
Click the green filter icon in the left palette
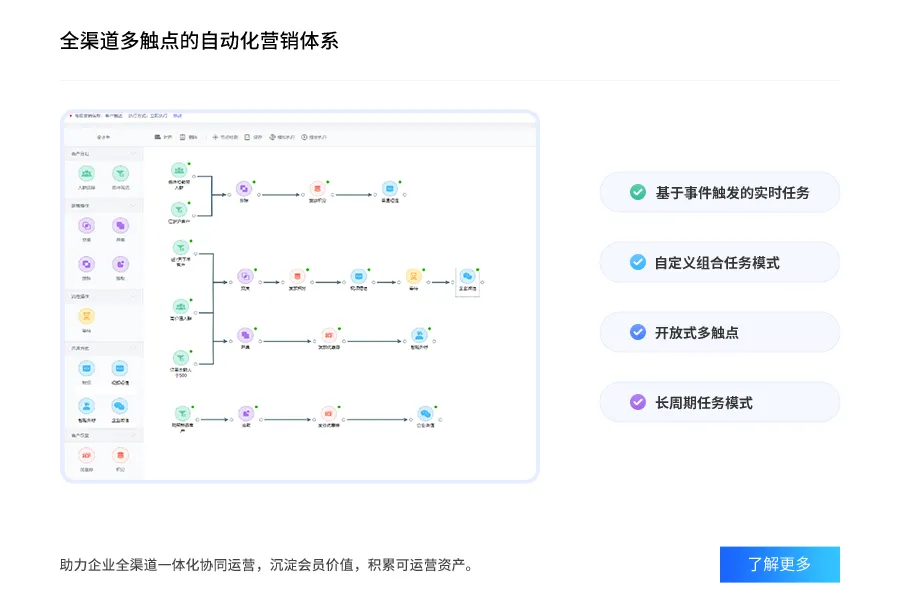121,173
